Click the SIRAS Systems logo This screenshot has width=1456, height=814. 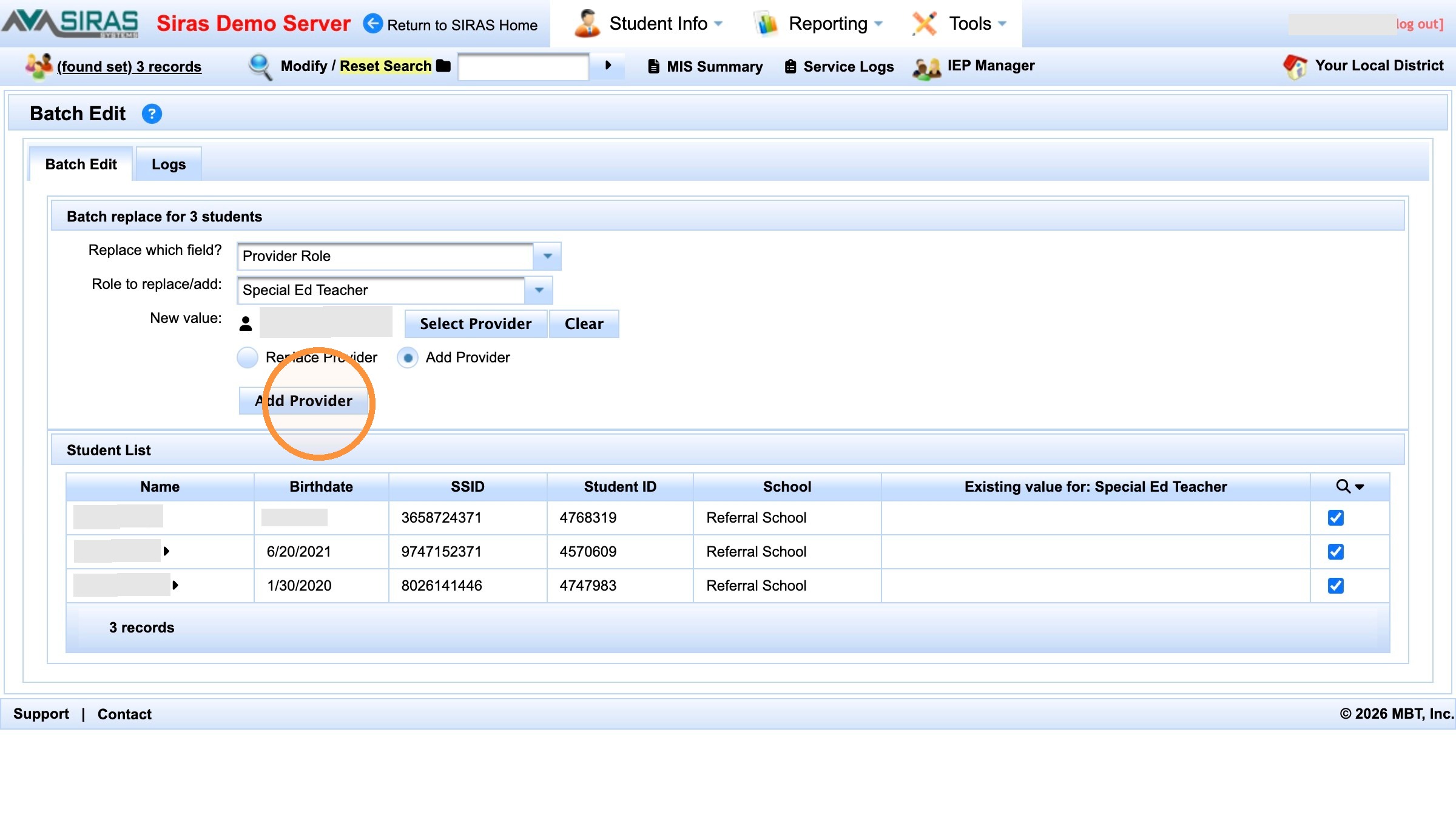(70, 23)
